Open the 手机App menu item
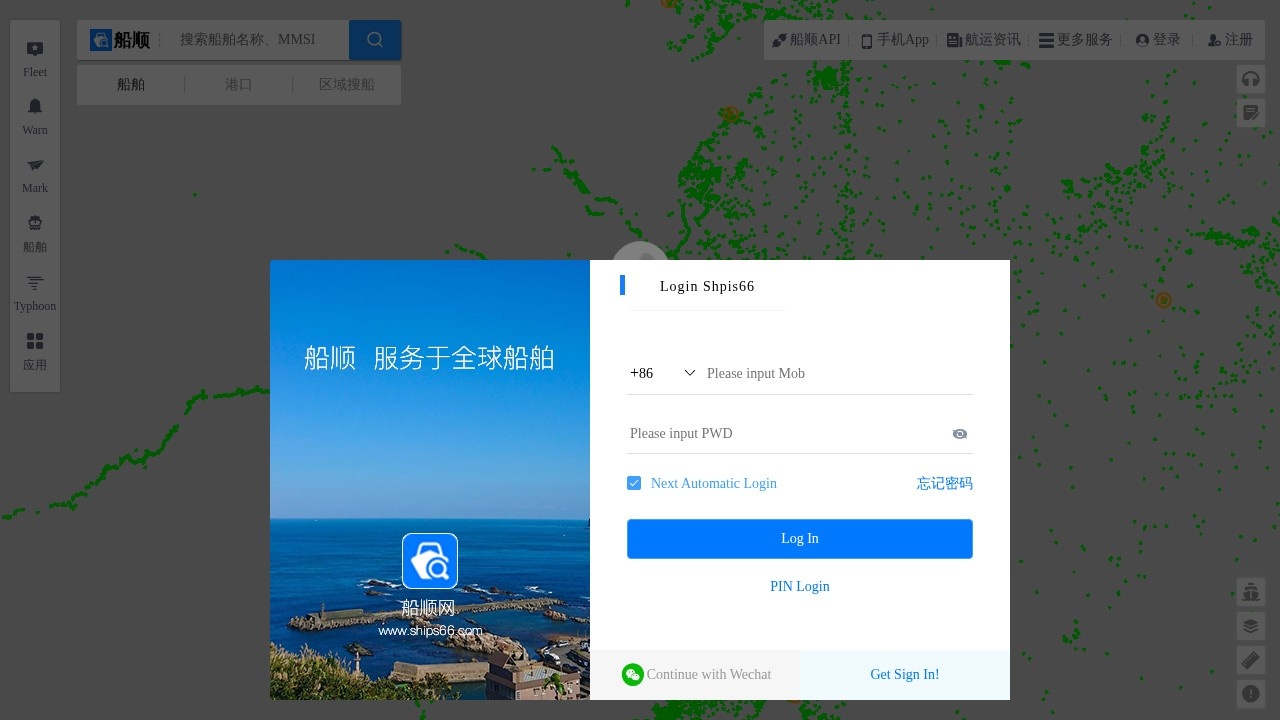The height and width of the screenshot is (720, 1280). click(894, 40)
